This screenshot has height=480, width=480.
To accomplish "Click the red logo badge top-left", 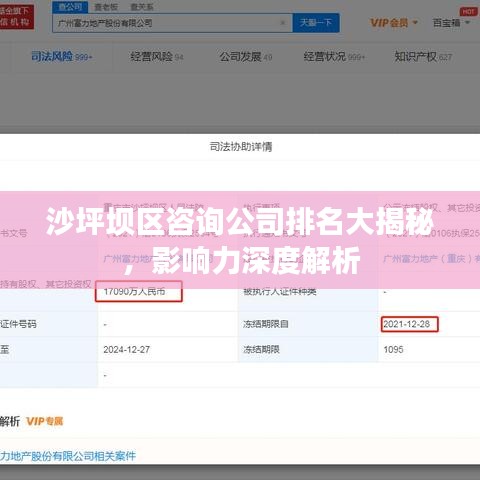I will click(16, 17).
